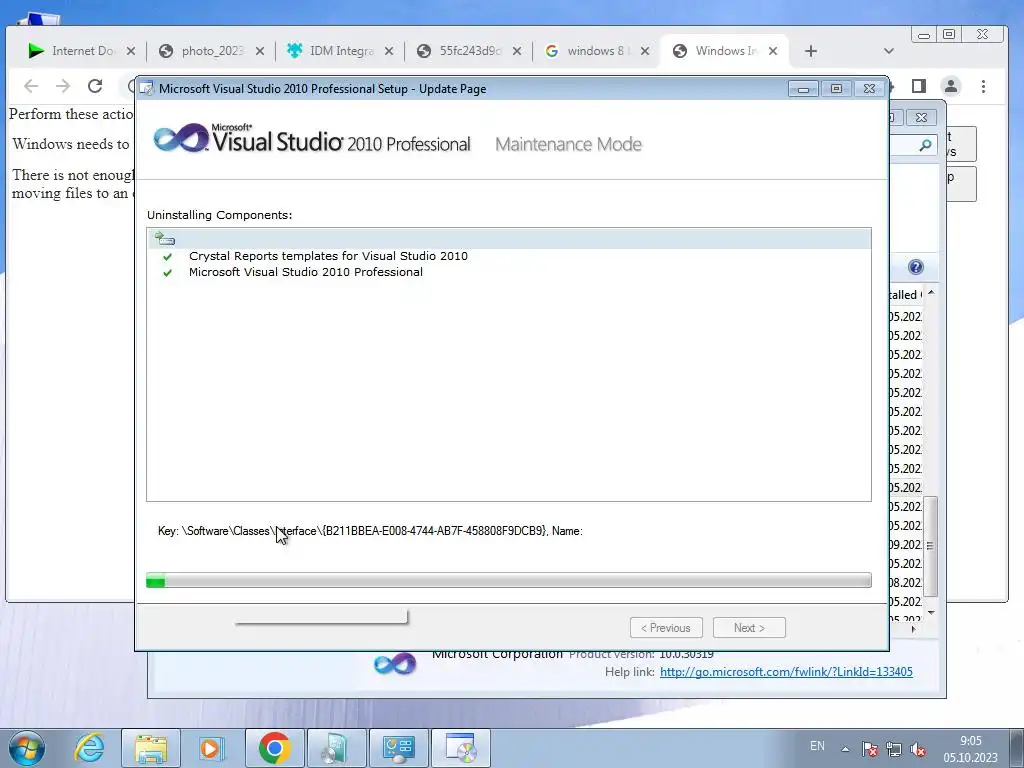Click the muted volume tray icon
Viewport: 1024px width, 768px height.
tap(918, 749)
